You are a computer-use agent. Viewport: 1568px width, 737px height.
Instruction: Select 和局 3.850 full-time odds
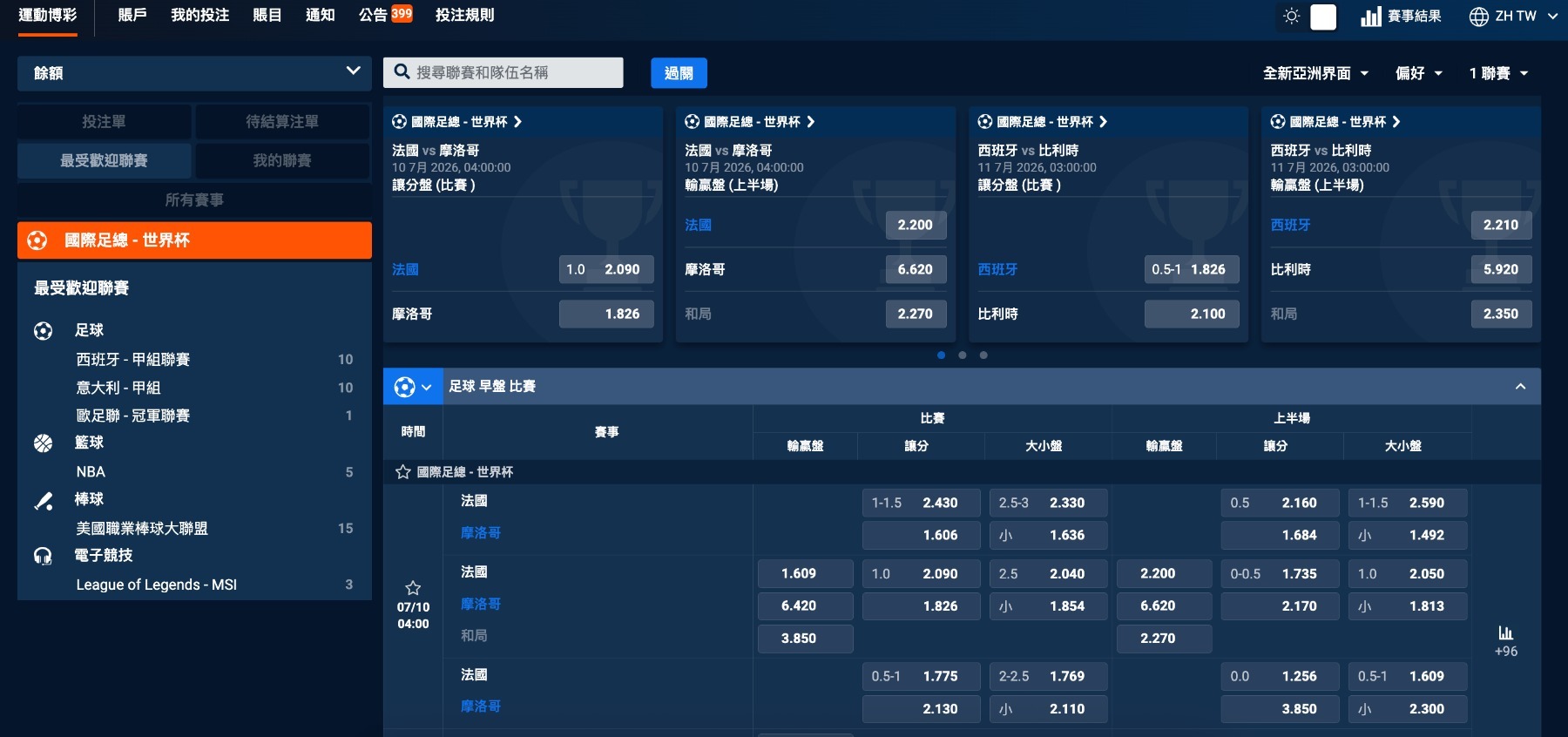805,639
